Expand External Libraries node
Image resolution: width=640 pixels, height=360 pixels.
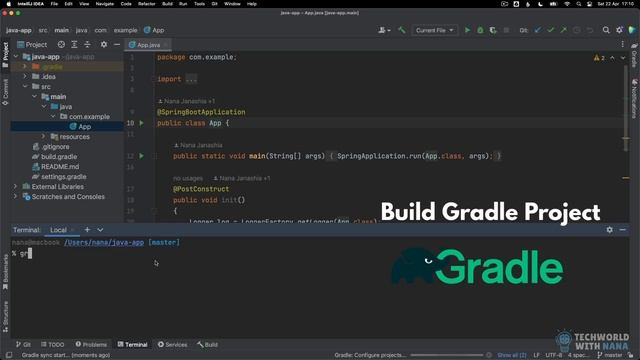point(16,187)
